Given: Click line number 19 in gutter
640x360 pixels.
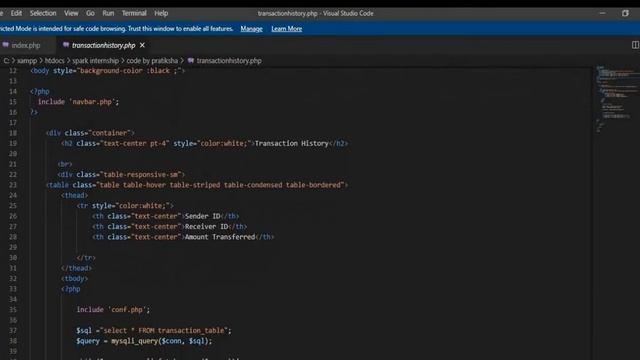Looking at the screenshot, I should click(x=13, y=143).
